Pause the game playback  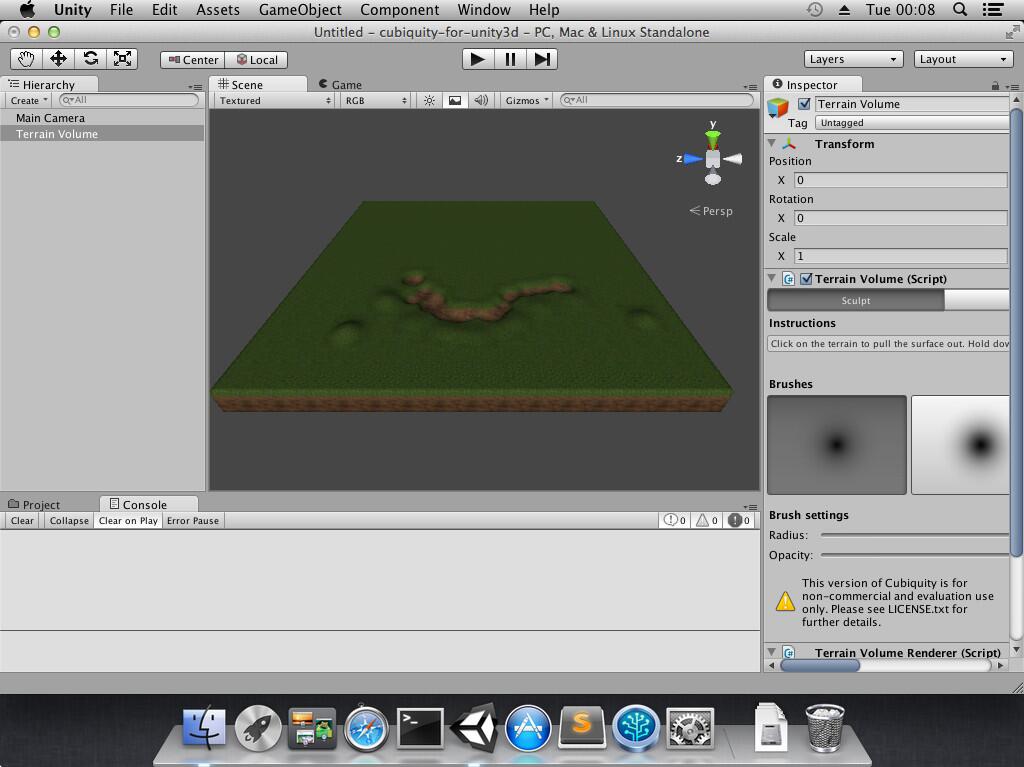(x=510, y=59)
